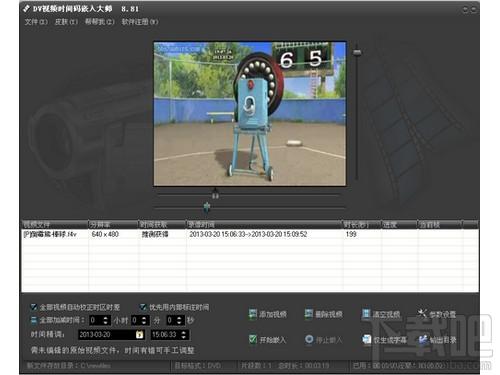Screen dimensions: 500x375
Task: Click the new file save directory status entry
Action: tap(69, 366)
